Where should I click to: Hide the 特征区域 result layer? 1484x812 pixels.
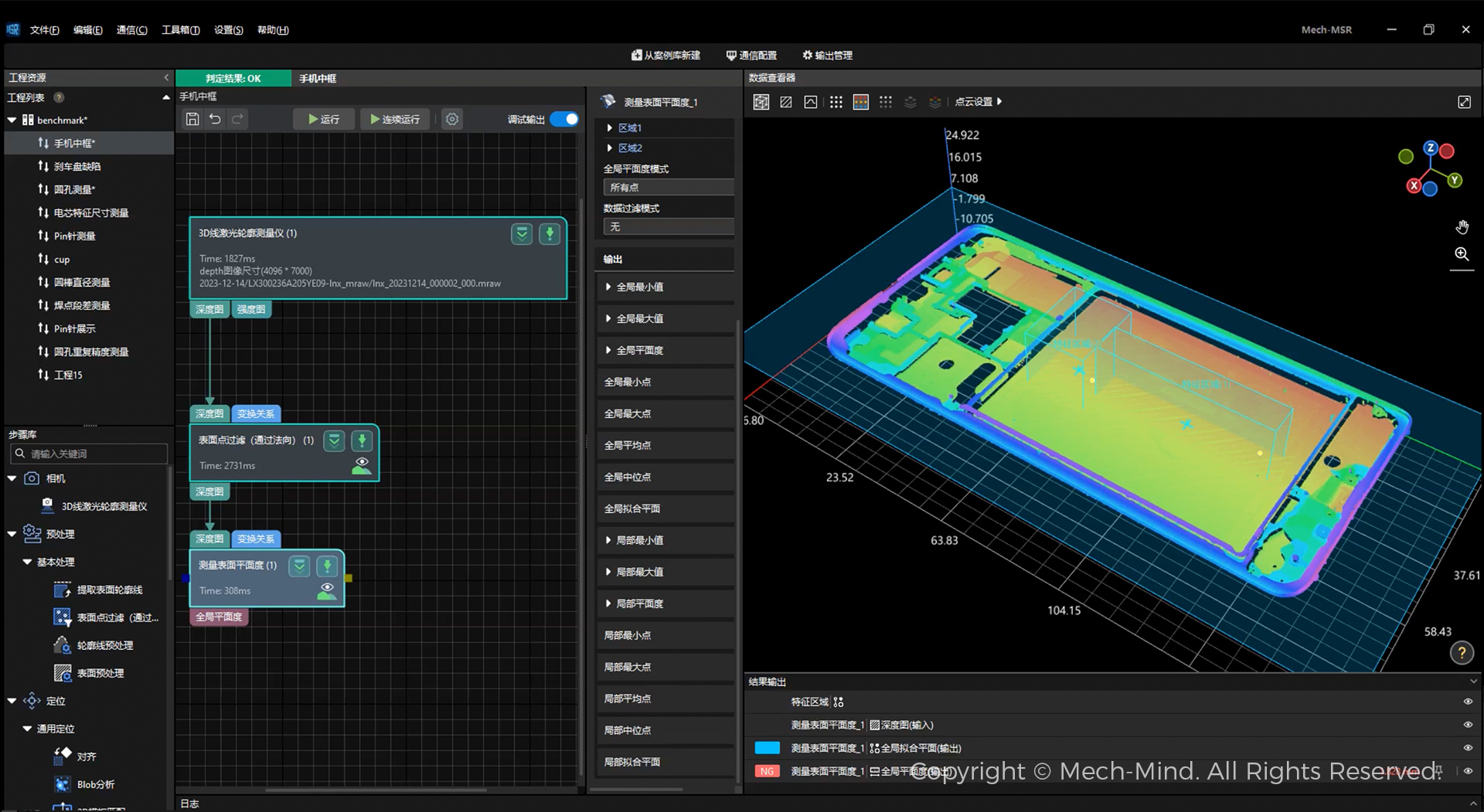click(x=1467, y=702)
